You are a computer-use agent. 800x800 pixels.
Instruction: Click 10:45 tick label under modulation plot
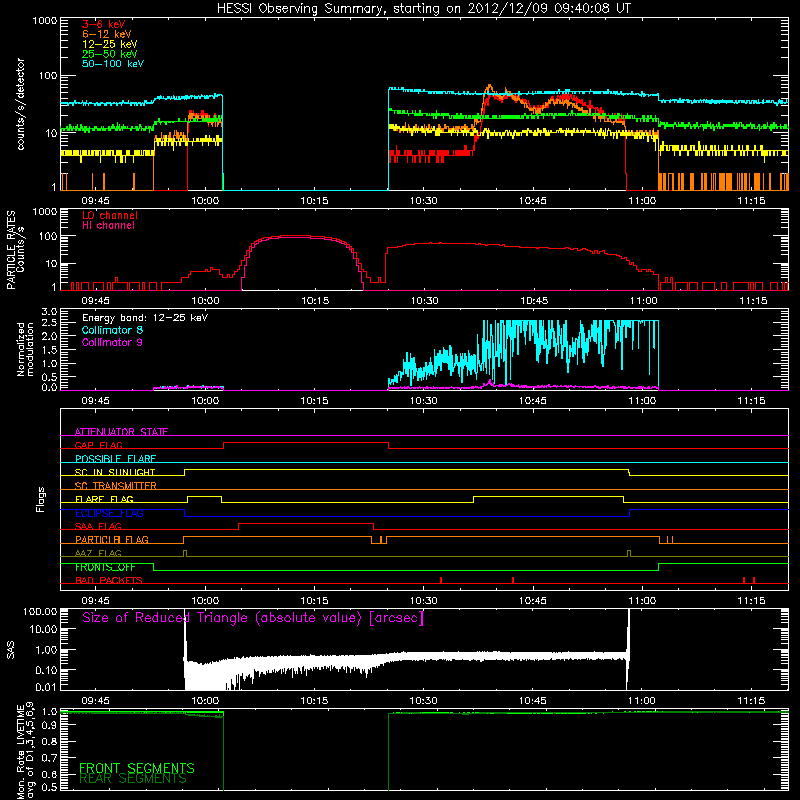[x=533, y=401]
